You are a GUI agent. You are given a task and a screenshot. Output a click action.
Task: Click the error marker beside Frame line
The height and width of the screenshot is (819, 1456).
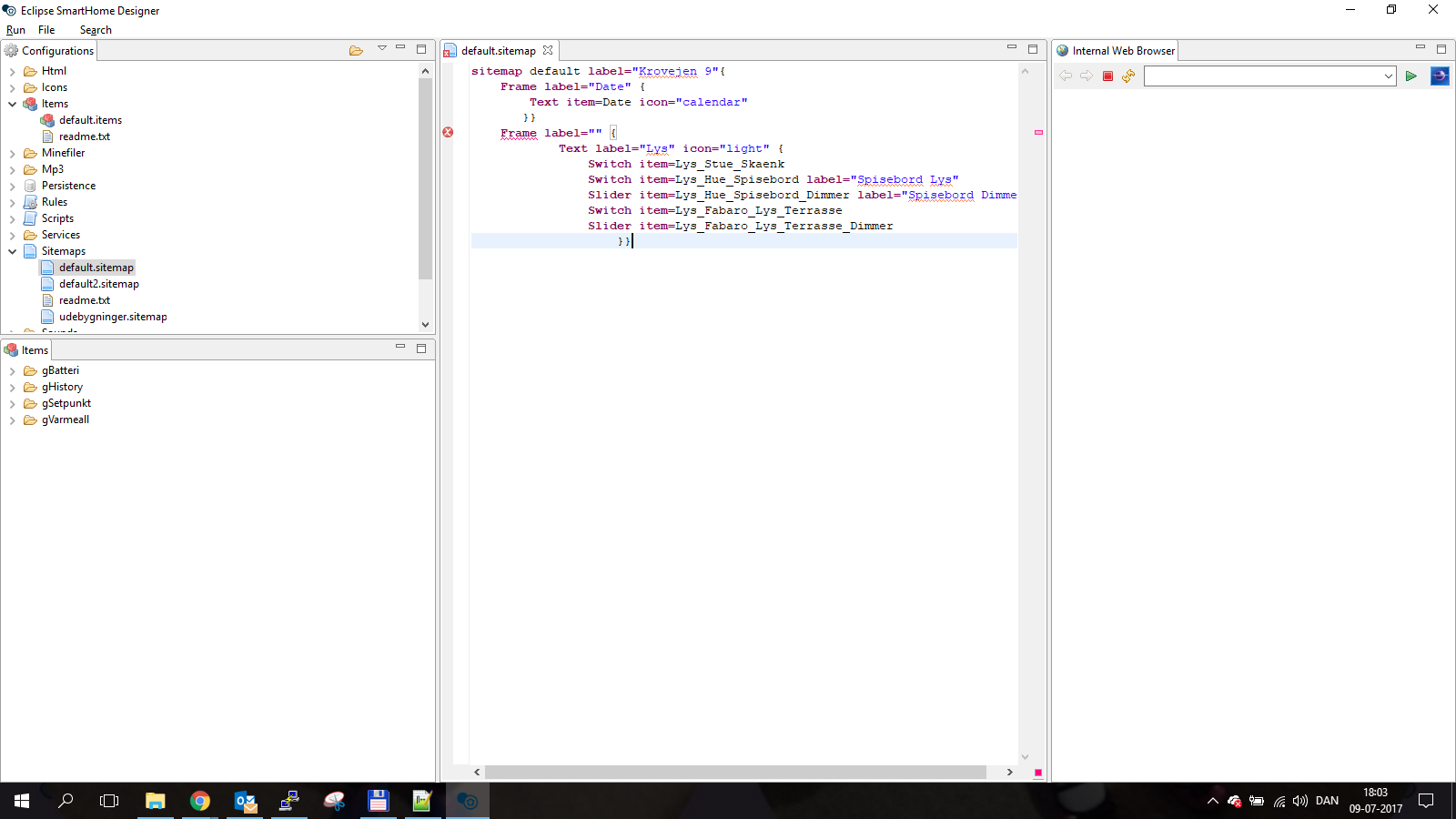tap(448, 133)
